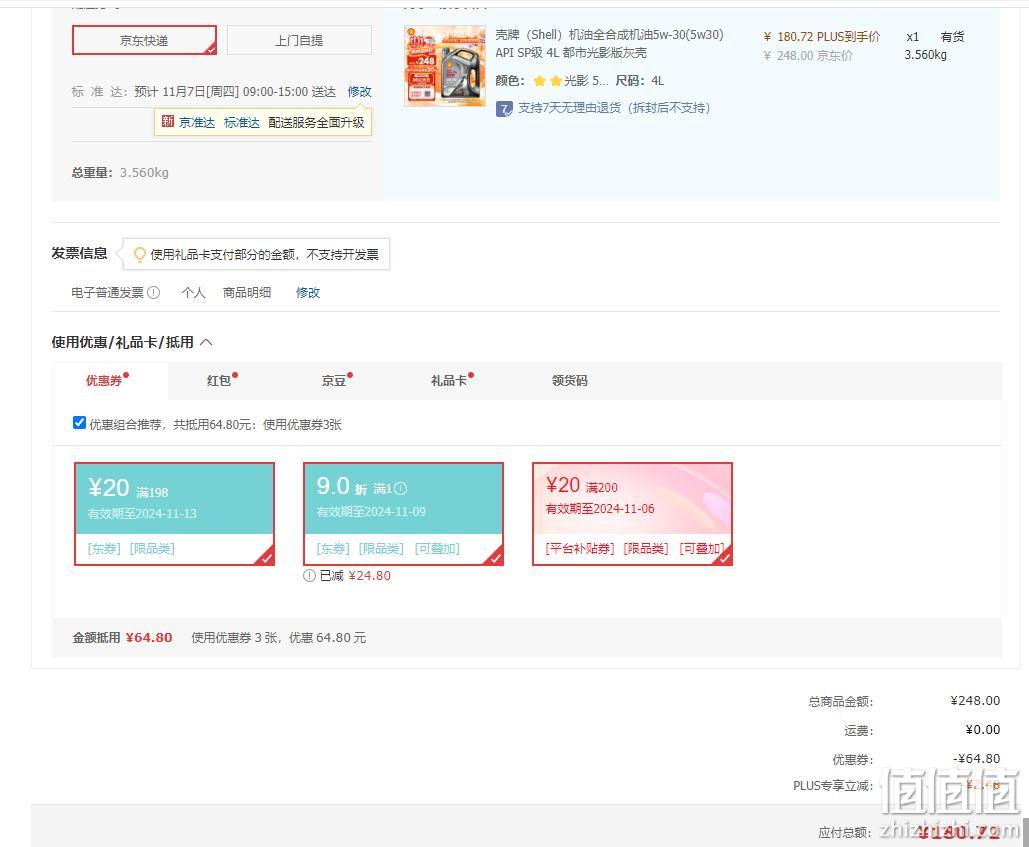Click the red 新 badge icon

pyautogui.click(x=168, y=121)
